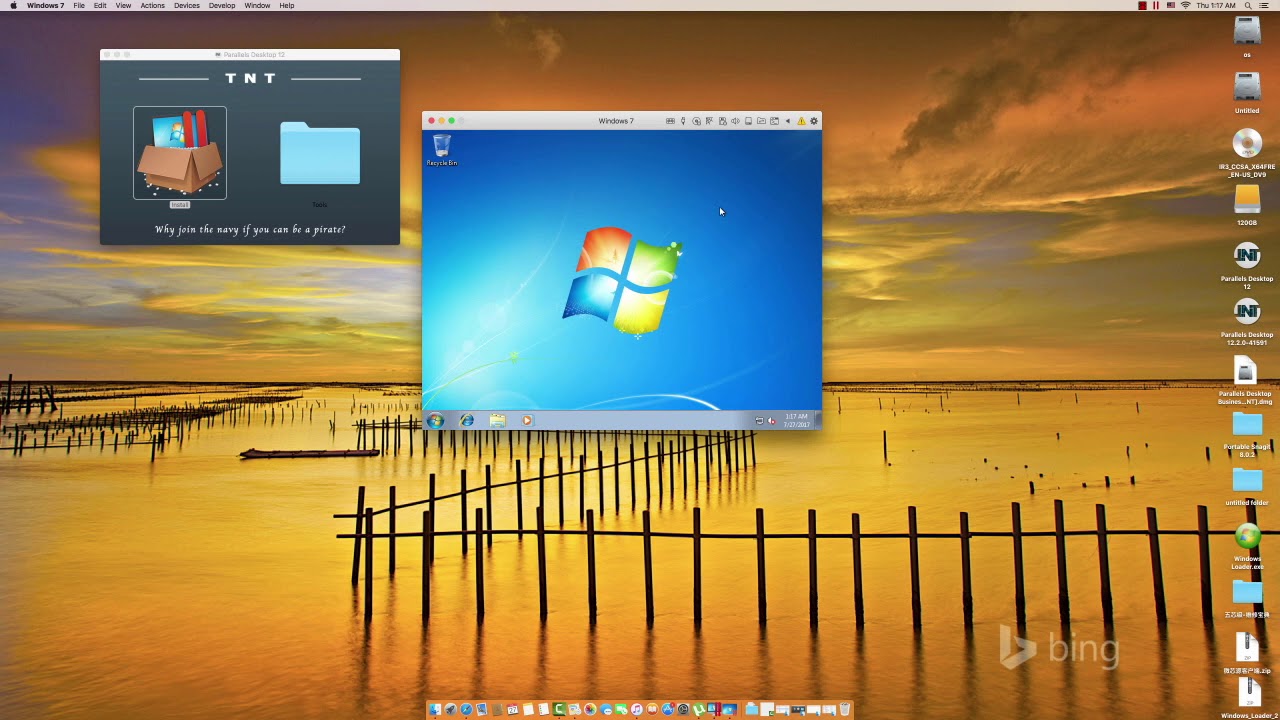Open the Devices menu
The width and height of the screenshot is (1280, 720).
coord(187,6)
